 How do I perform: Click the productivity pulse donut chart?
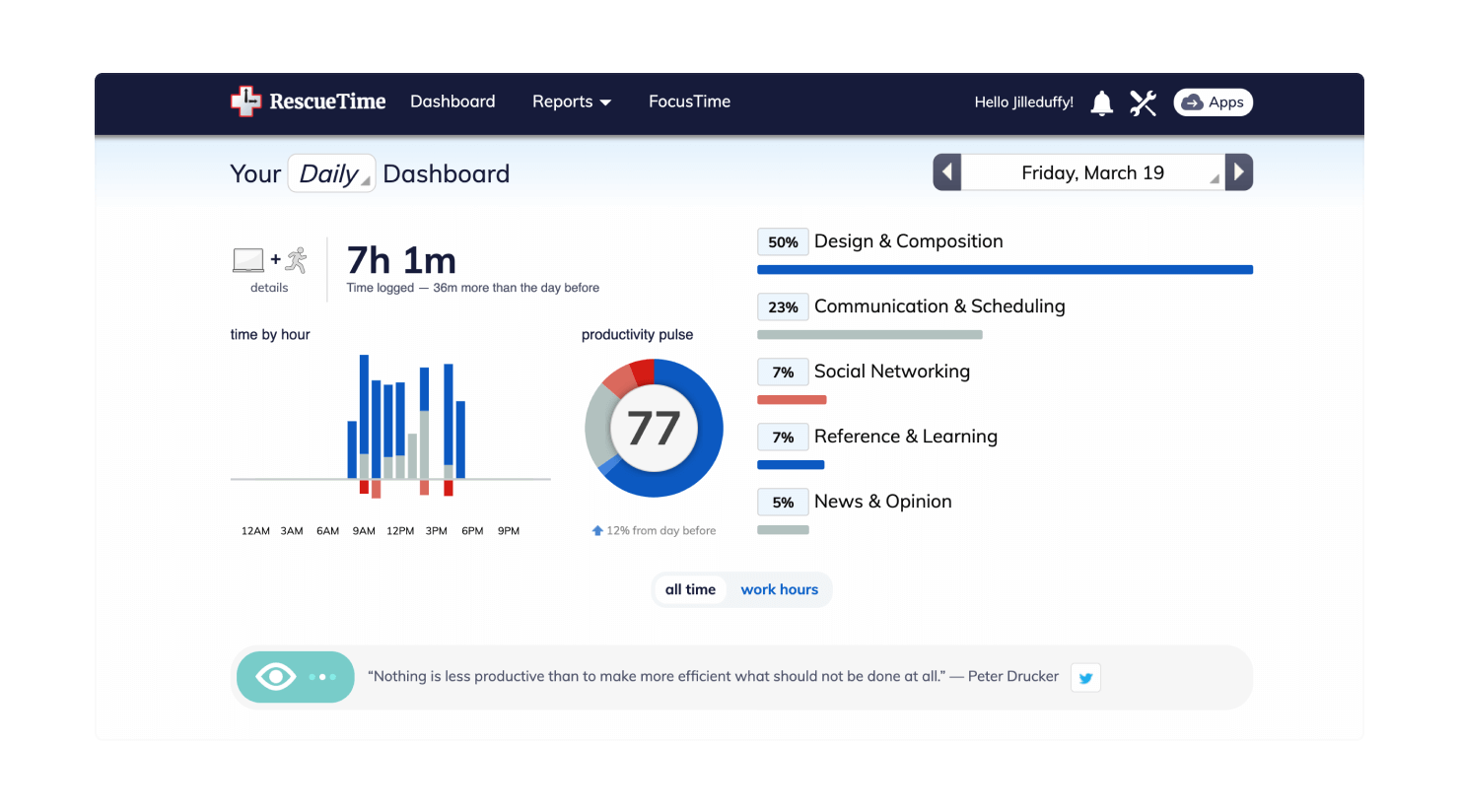(x=654, y=428)
